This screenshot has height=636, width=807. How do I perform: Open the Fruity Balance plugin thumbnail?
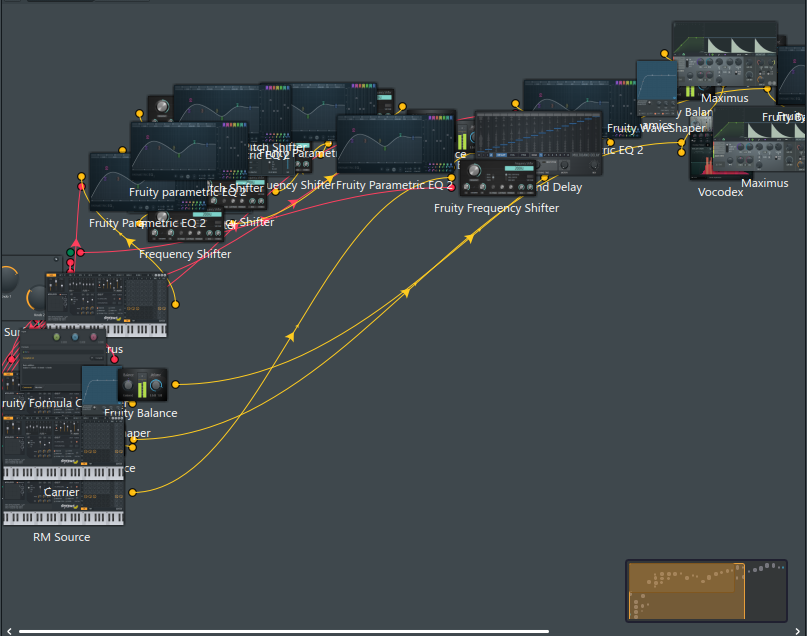point(142,385)
